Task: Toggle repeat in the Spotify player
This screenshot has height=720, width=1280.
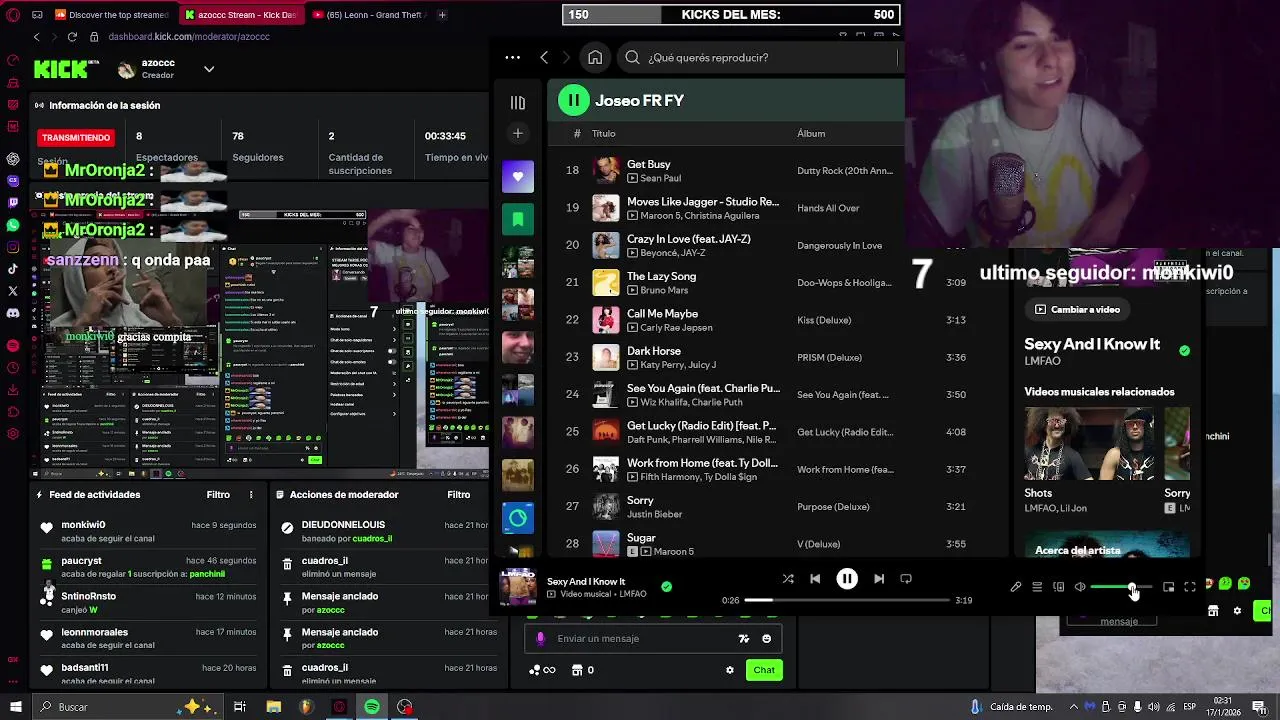Action: point(906,579)
